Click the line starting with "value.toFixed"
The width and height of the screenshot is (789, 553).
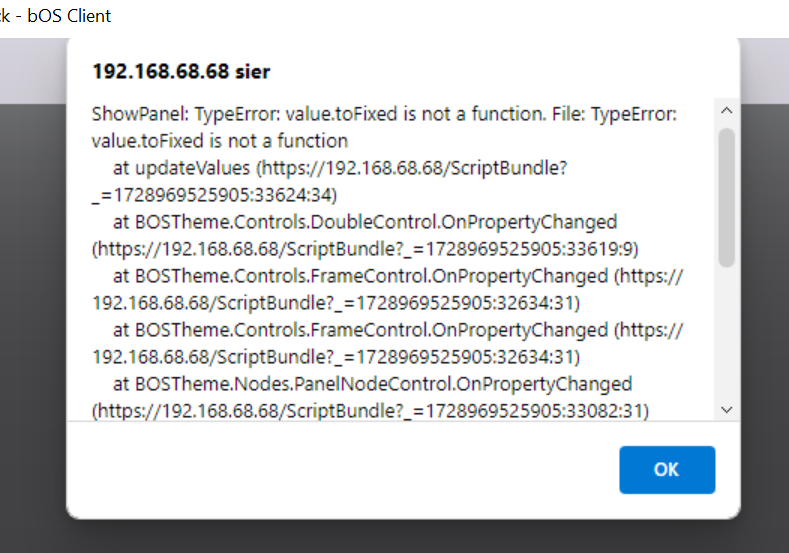219,141
